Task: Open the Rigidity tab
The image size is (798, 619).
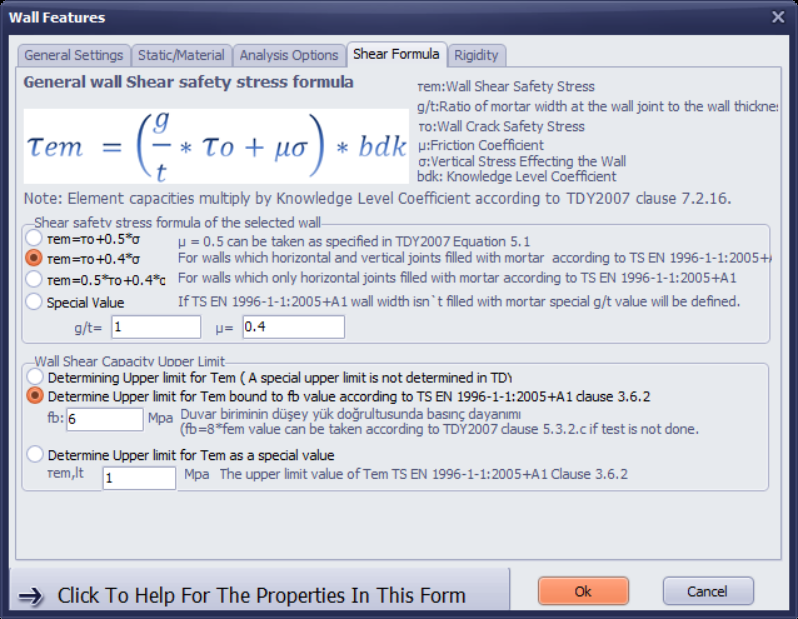Action: (x=476, y=55)
